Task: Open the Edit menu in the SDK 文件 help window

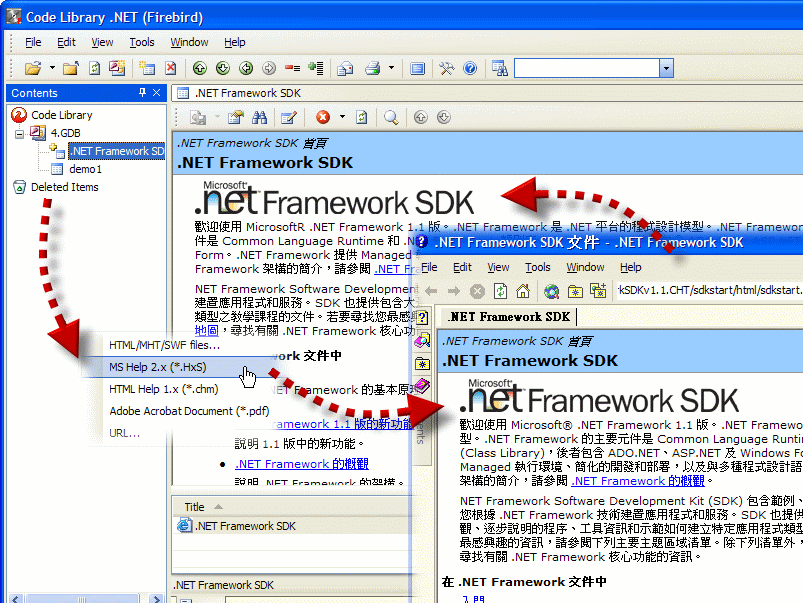Action: (462, 267)
